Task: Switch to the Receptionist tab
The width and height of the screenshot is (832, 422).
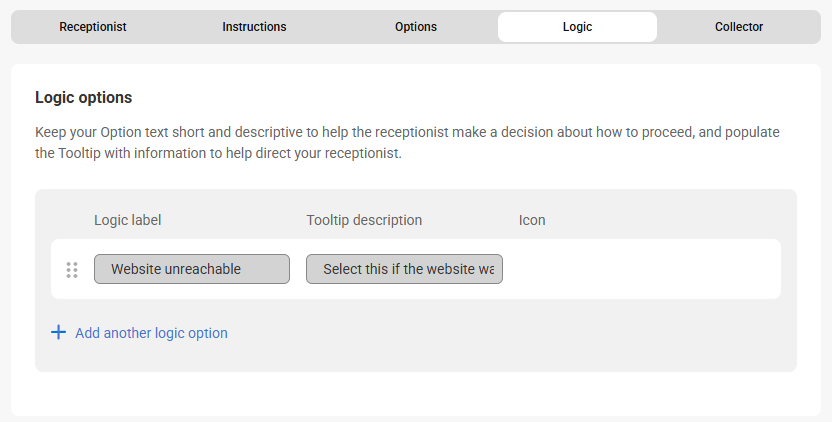Action: click(x=93, y=27)
